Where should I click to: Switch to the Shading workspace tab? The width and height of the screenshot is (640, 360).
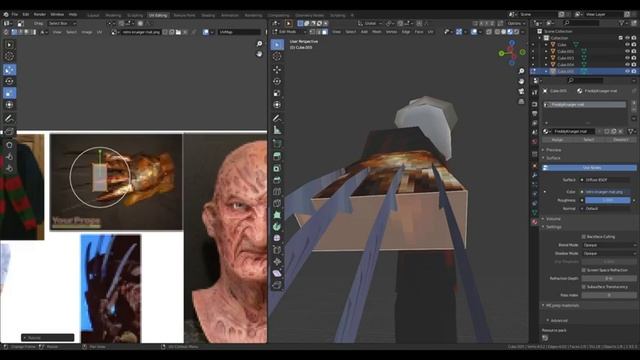(x=208, y=15)
